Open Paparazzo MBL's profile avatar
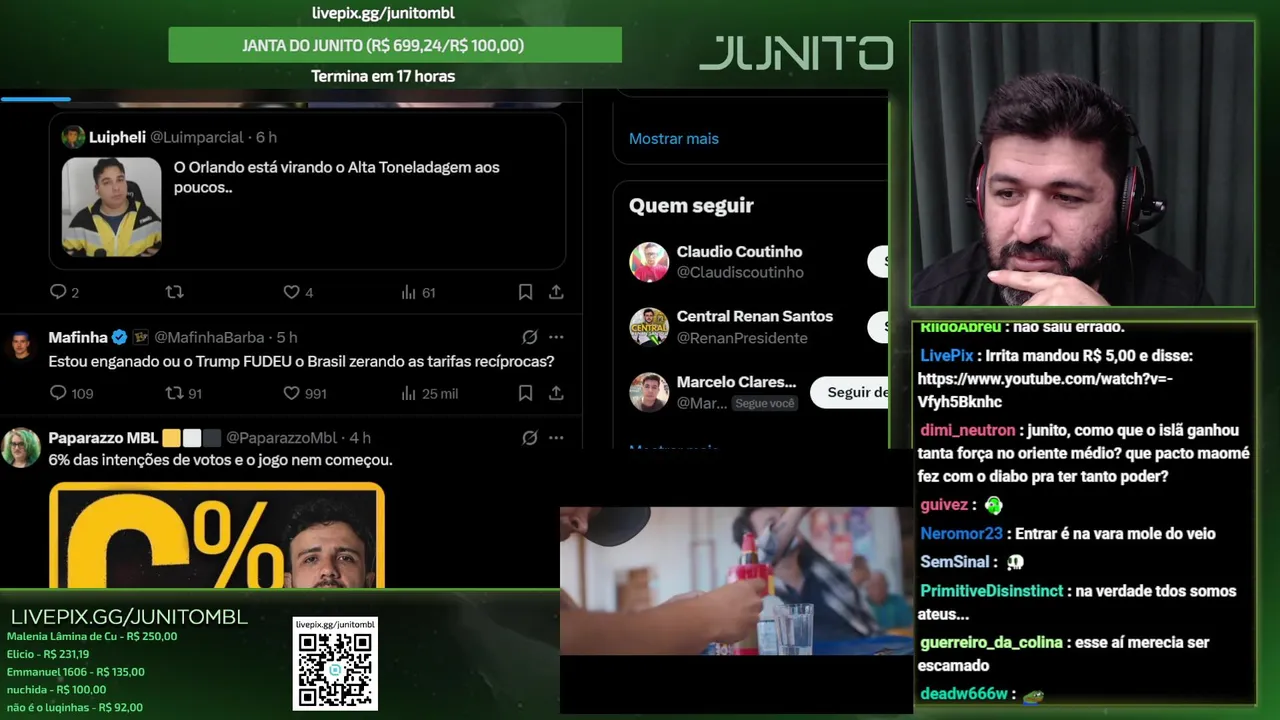 21,447
